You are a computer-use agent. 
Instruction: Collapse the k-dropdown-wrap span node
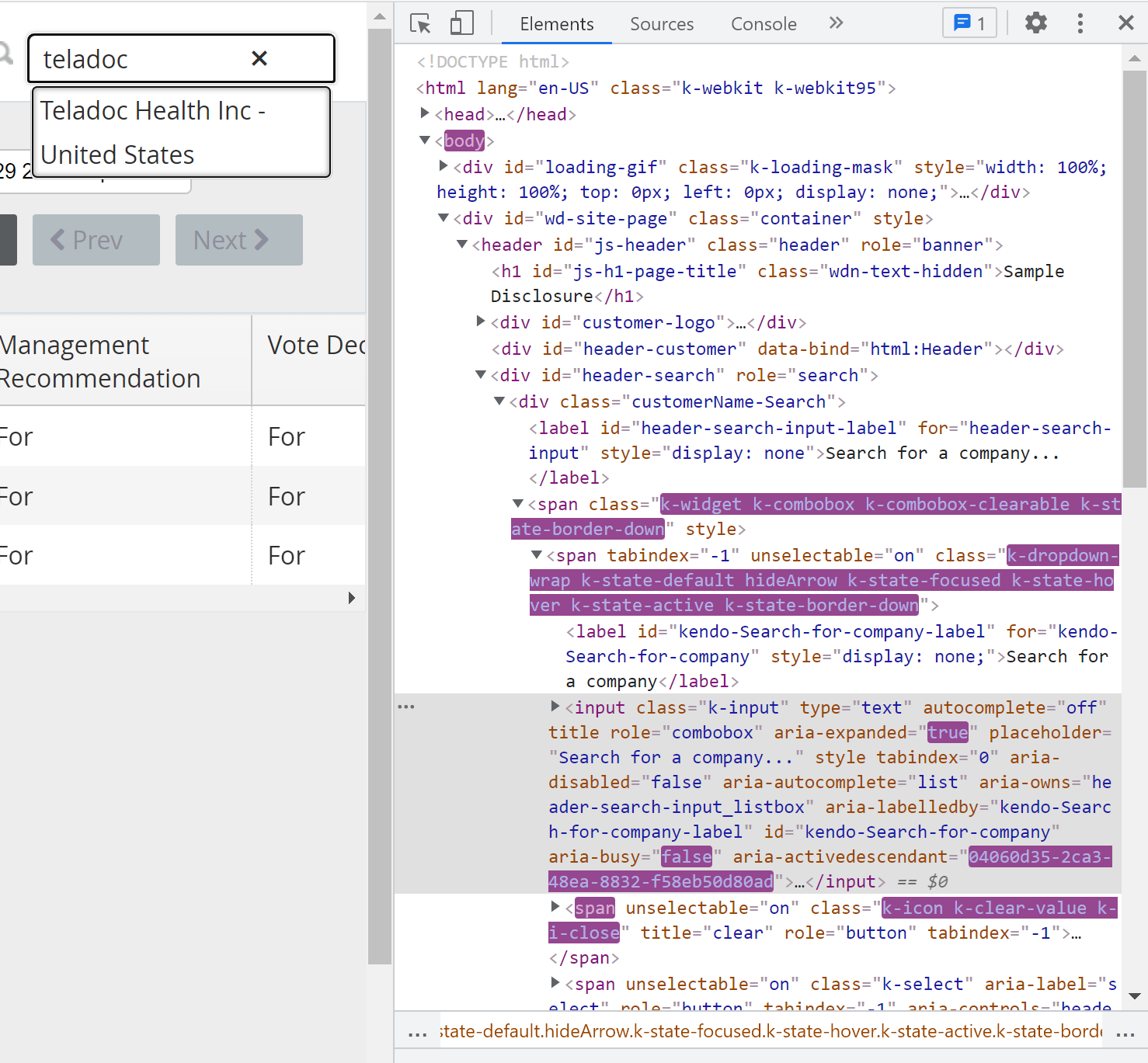(536, 555)
